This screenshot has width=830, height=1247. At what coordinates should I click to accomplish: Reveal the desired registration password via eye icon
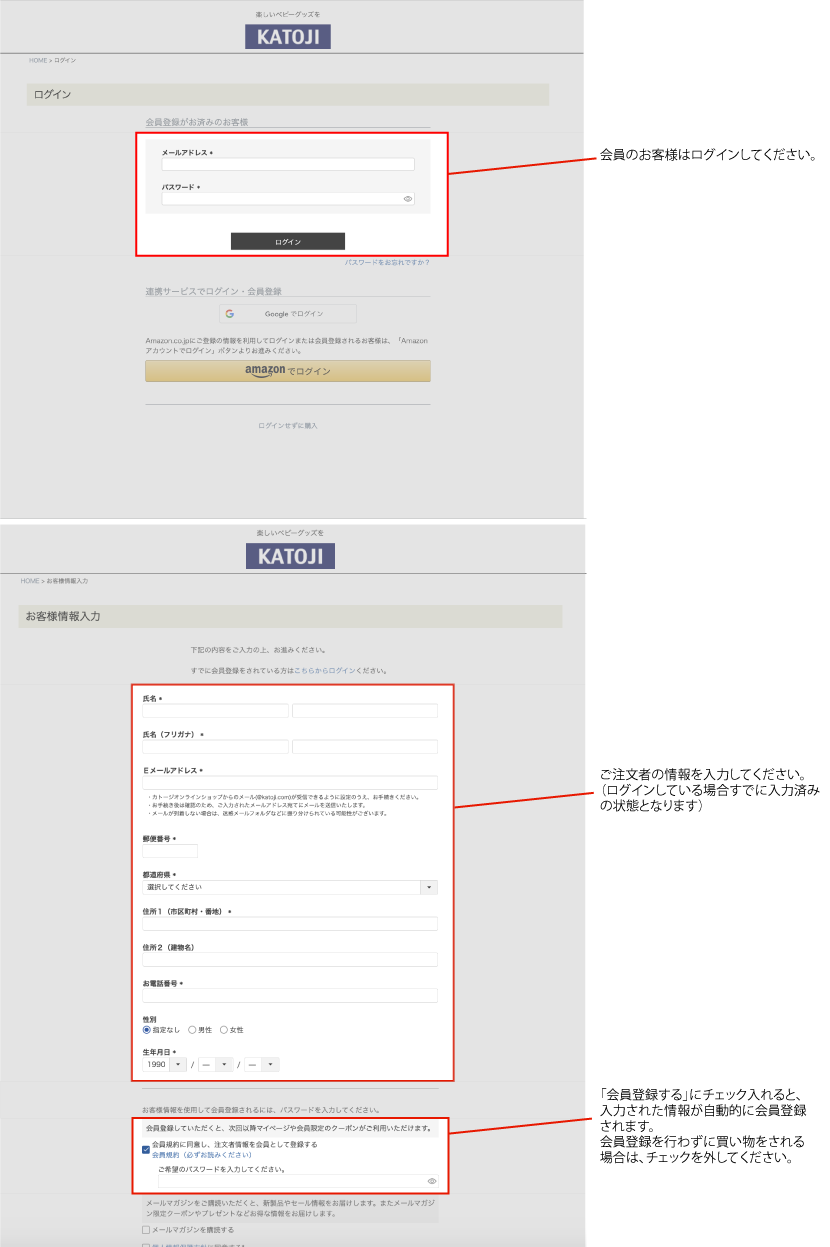(431, 1181)
